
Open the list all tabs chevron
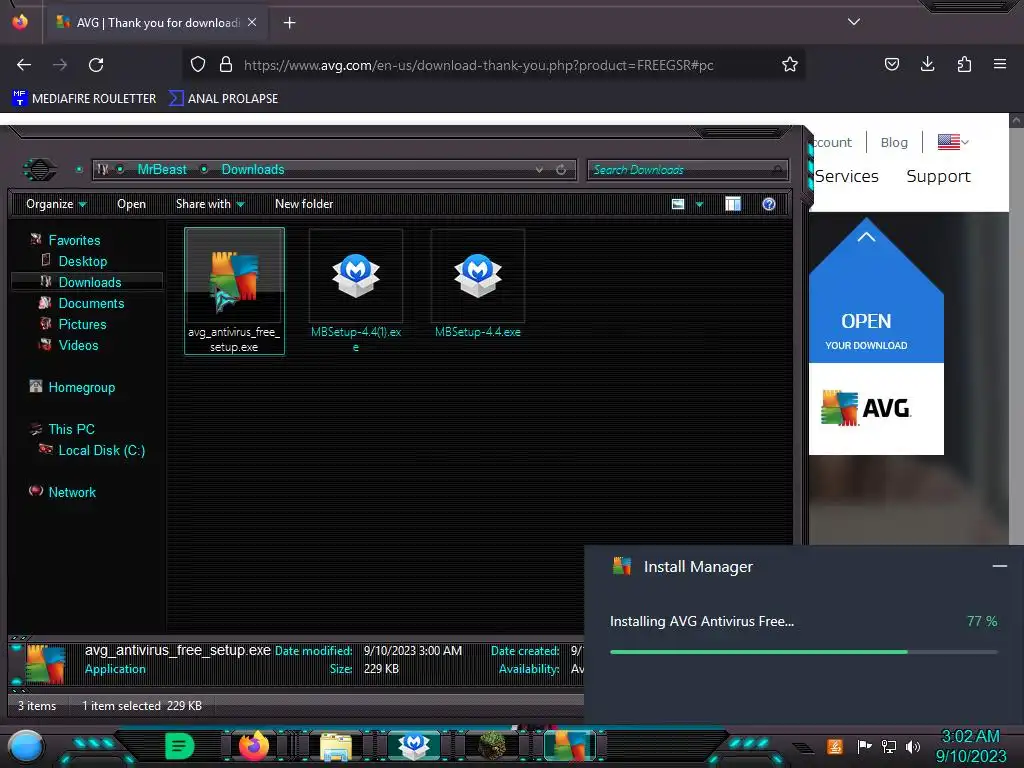854,22
